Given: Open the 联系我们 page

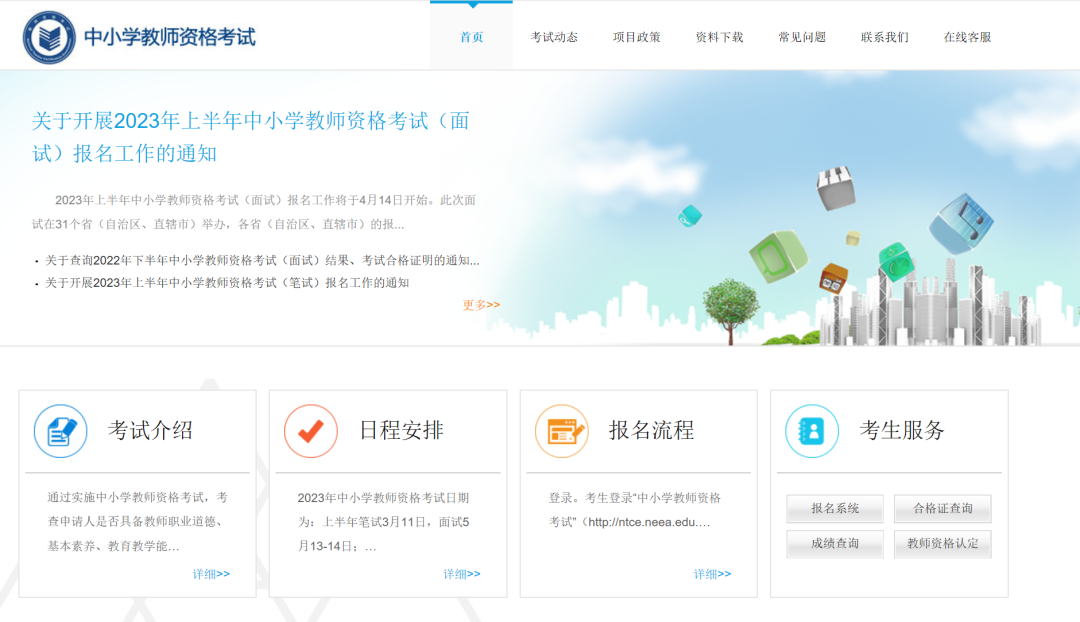Looking at the screenshot, I should [882, 35].
